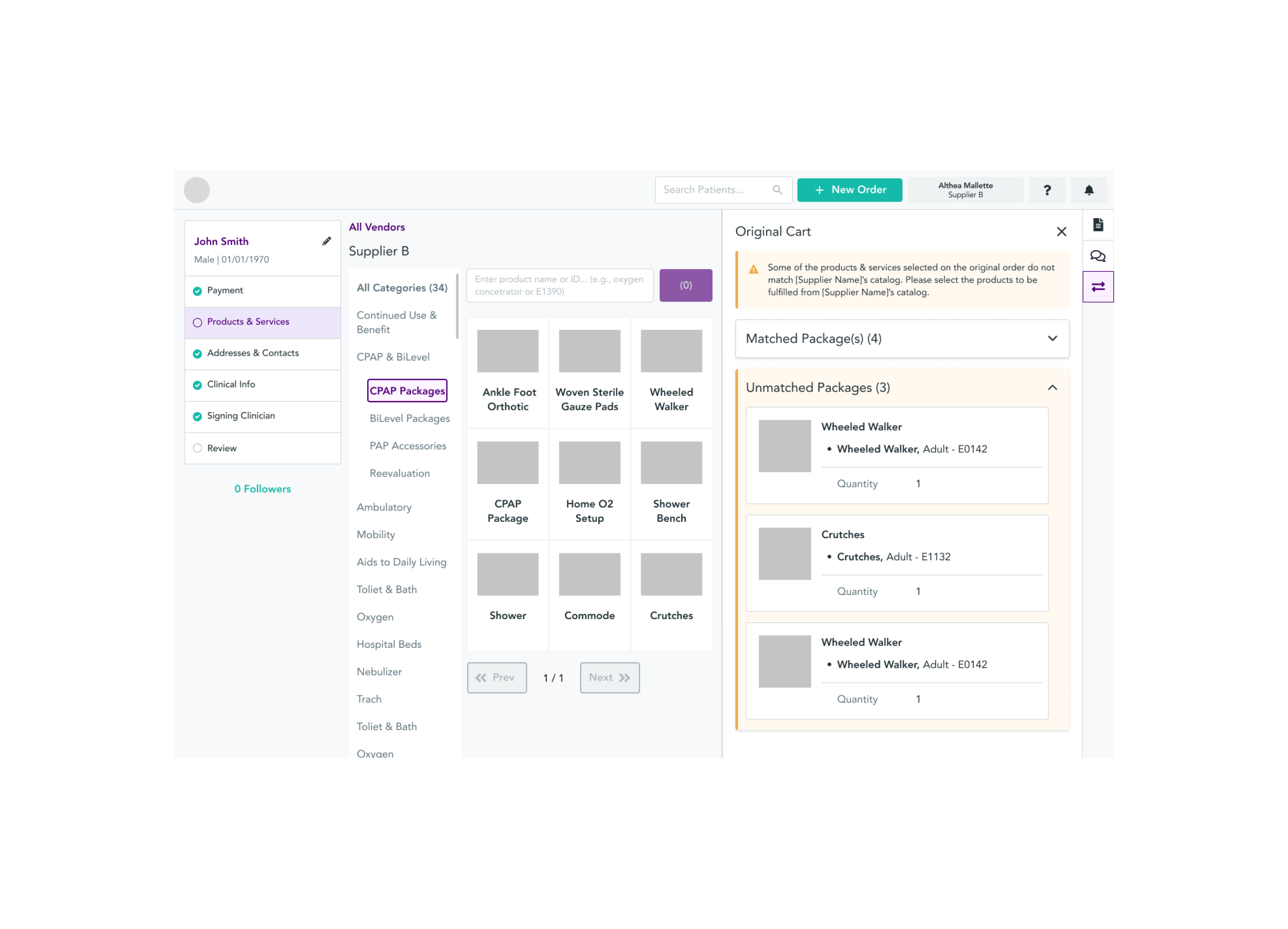Expand Matched Package(s) (4) section
The height and width of the screenshot is (929, 1288).
(x=903, y=339)
